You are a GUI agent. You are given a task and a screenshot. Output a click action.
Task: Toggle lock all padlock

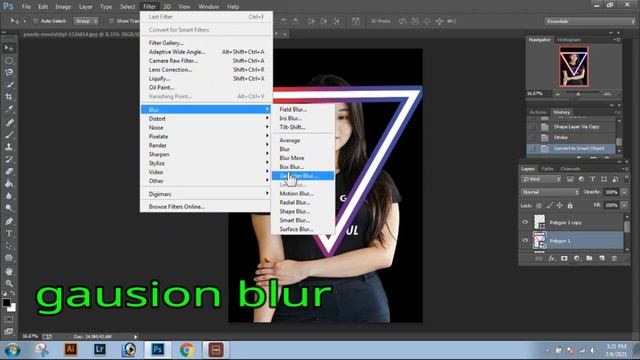pos(570,205)
